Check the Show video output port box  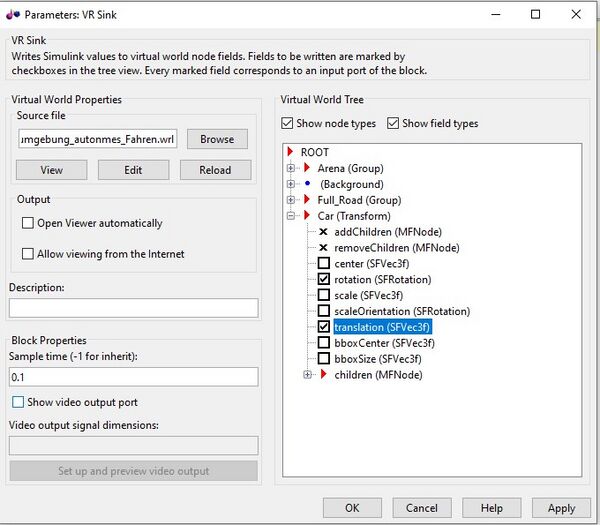tap(17, 402)
